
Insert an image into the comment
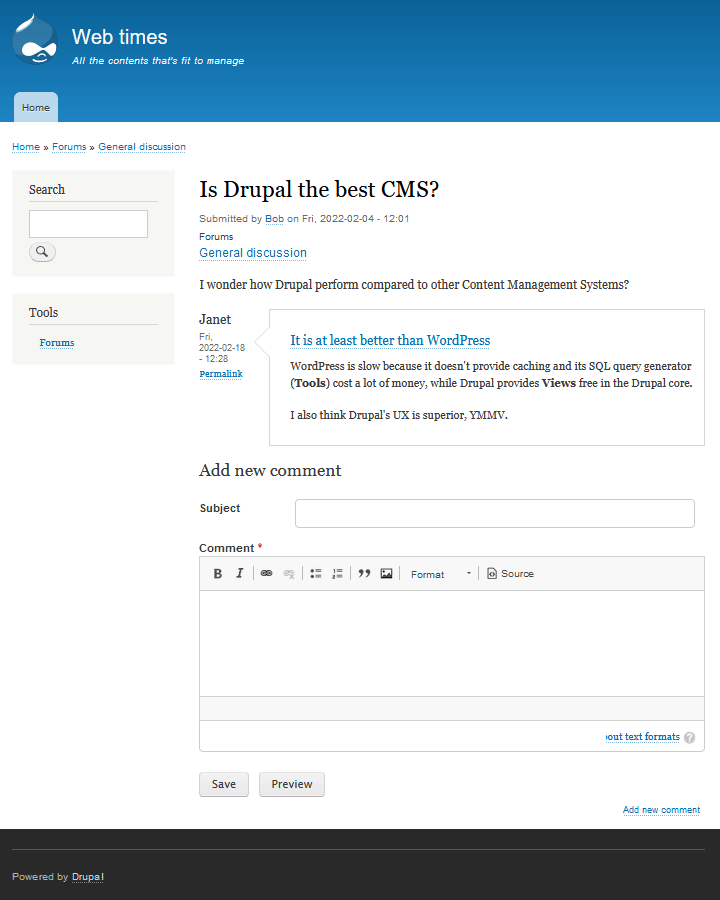386,574
